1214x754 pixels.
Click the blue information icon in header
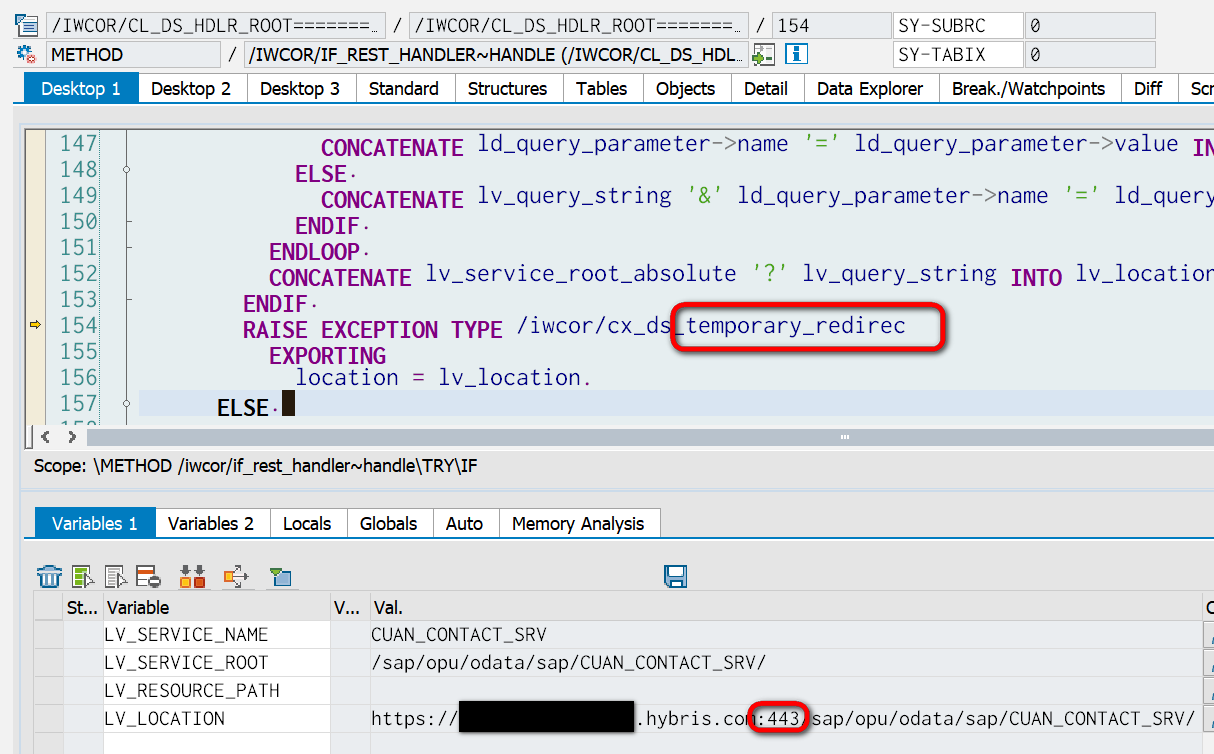pos(796,54)
